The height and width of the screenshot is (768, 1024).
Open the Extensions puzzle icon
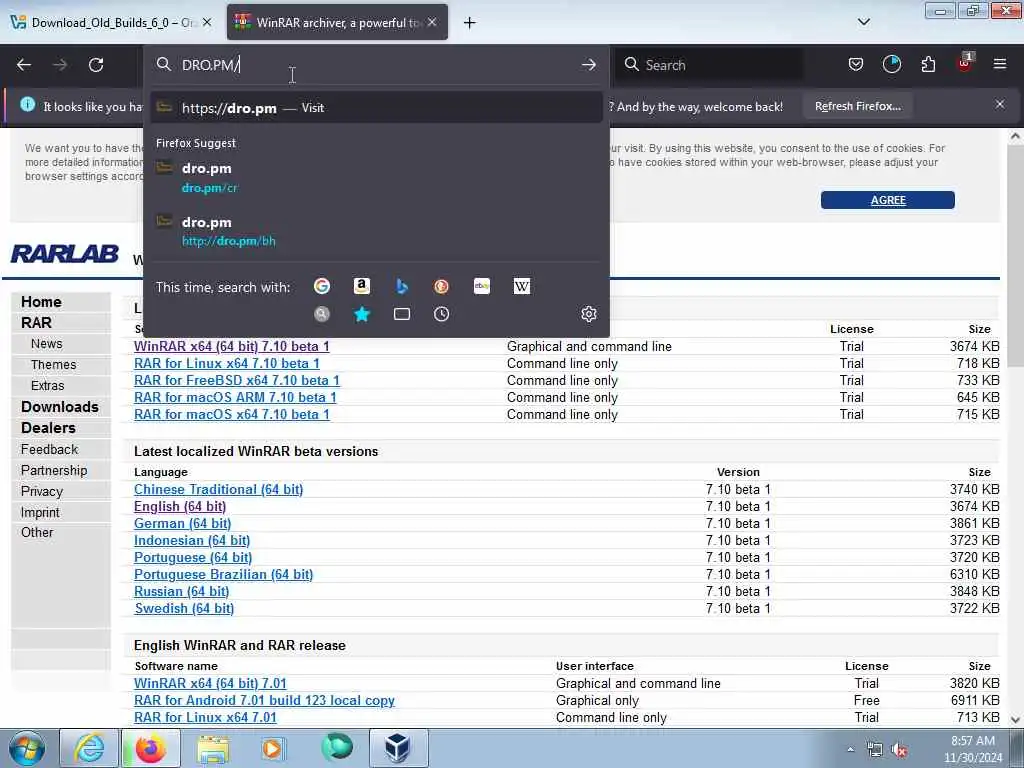coord(928,64)
